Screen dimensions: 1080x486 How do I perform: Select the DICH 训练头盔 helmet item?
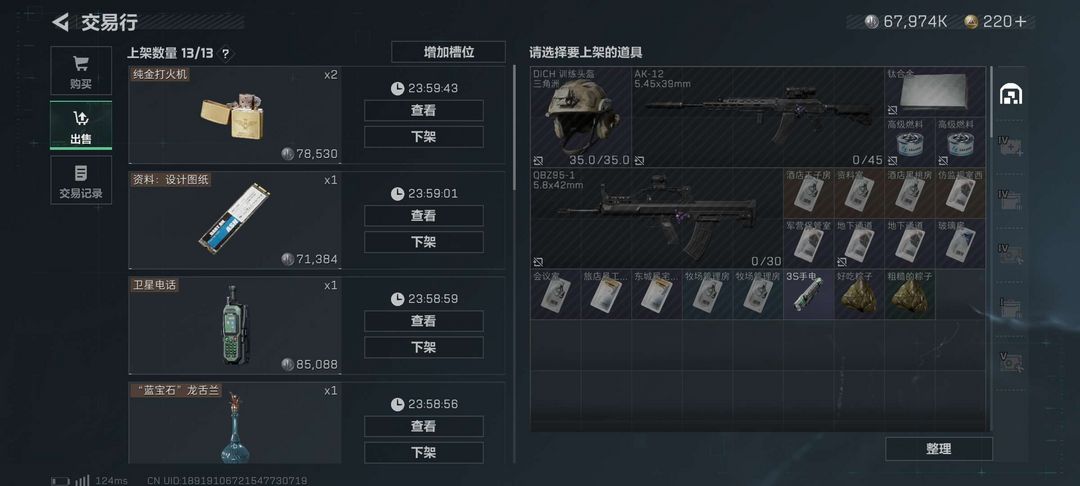point(581,117)
